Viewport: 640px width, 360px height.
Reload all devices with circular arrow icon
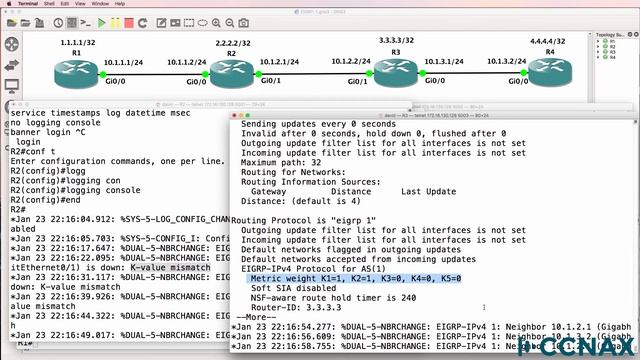142,23
